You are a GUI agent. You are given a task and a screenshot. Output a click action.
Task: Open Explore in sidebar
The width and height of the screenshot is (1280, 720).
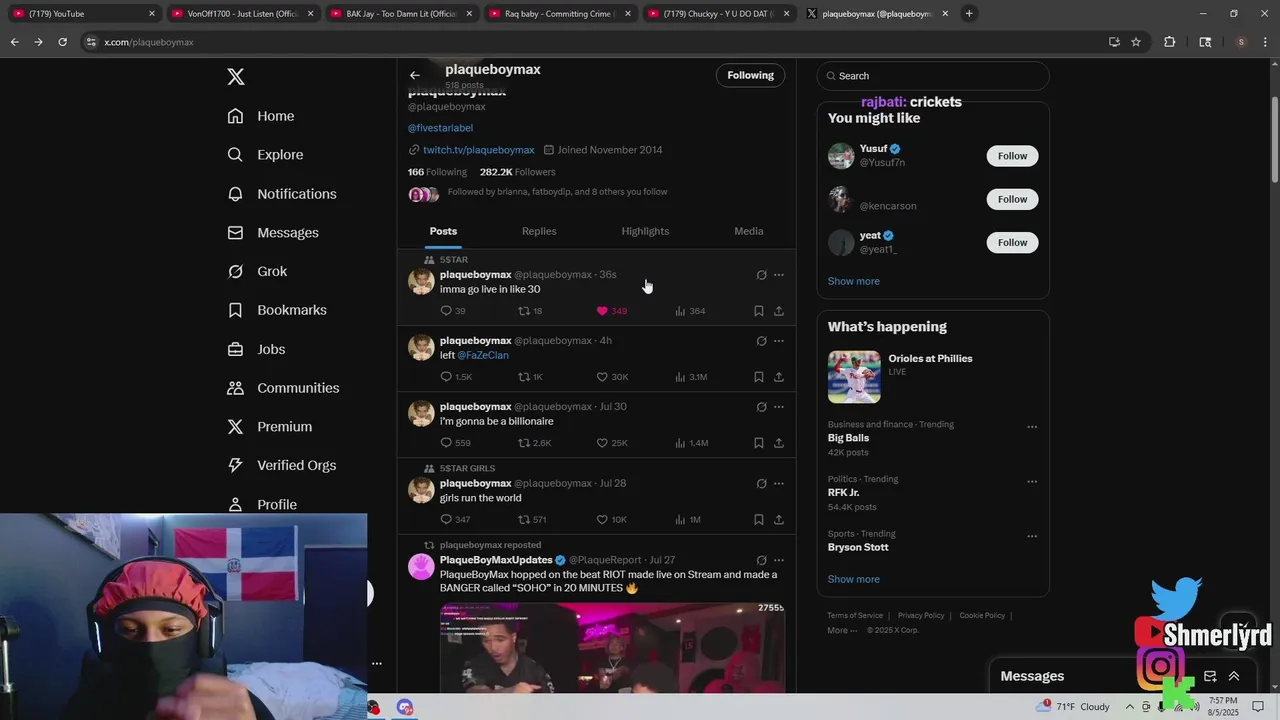(265, 155)
